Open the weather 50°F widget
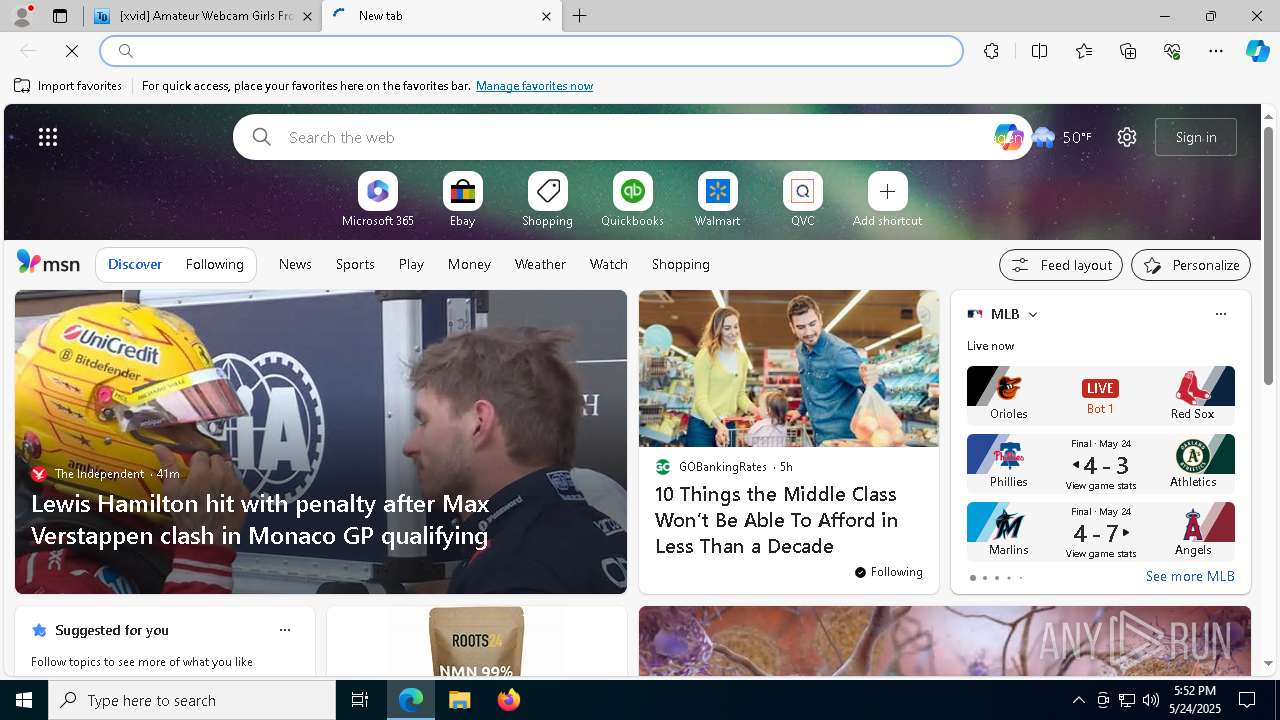1280x720 pixels. pos(1063,137)
